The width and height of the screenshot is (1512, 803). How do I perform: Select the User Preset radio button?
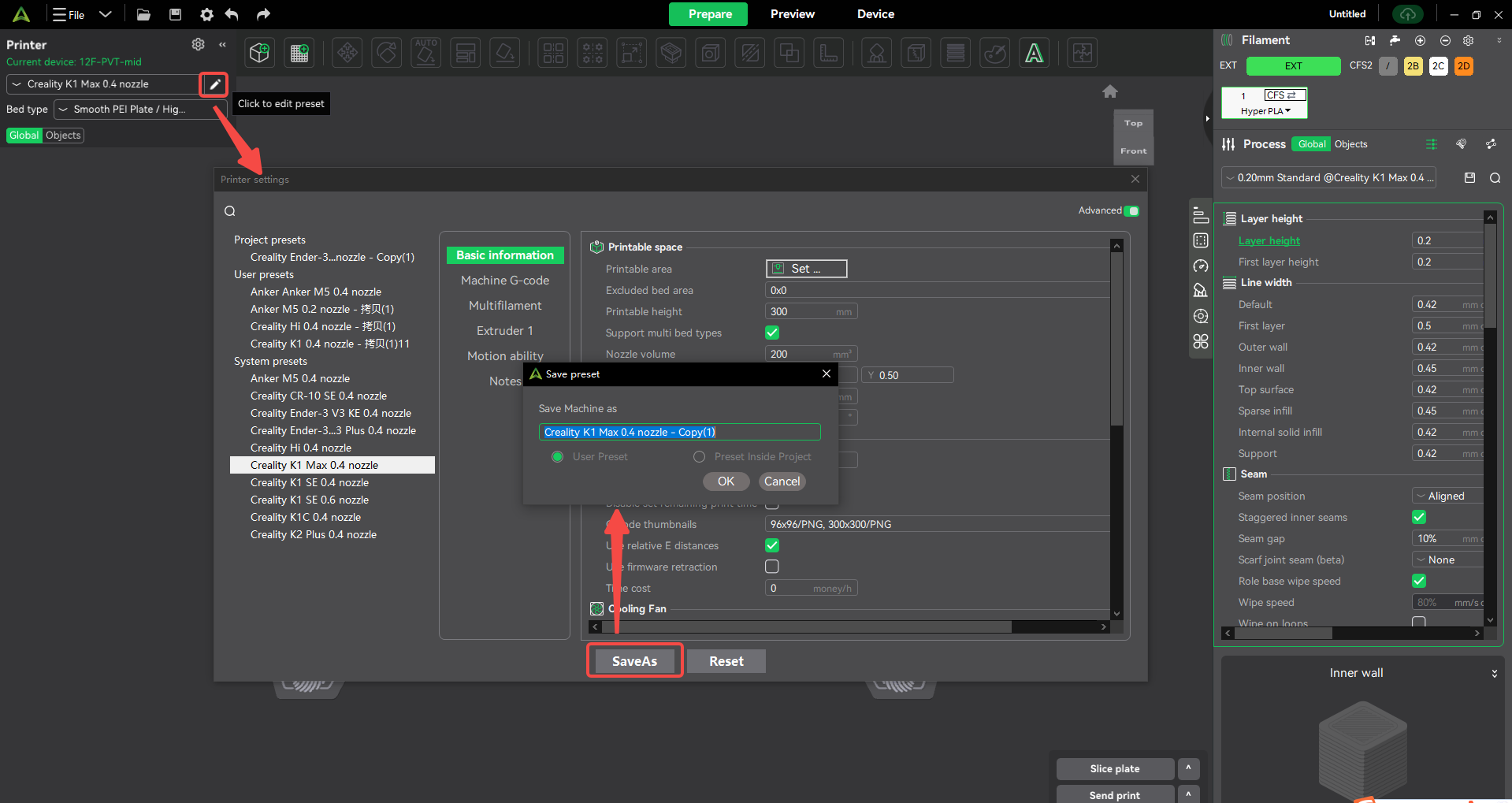pyautogui.click(x=558, y=457)
